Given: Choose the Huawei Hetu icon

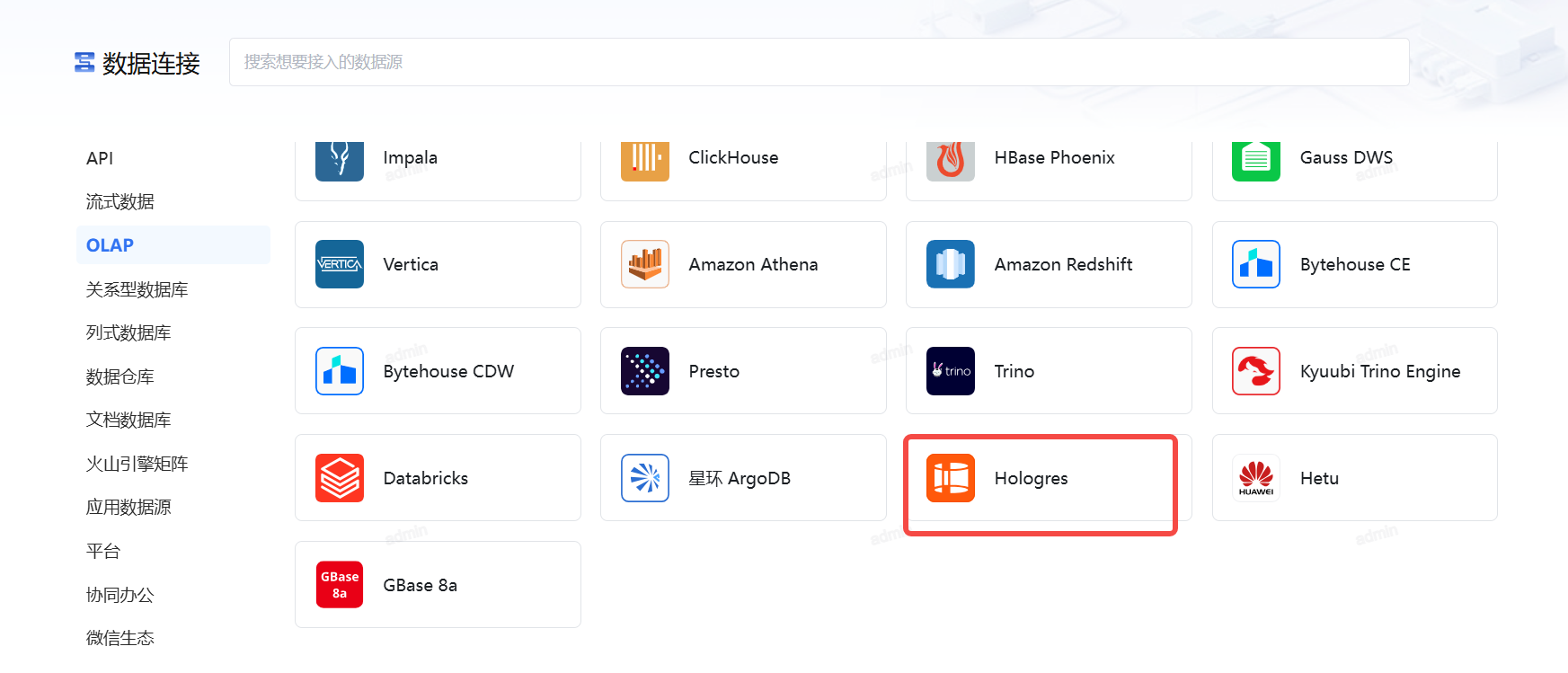Looking at the screenshot, I should pos(1255,478).
